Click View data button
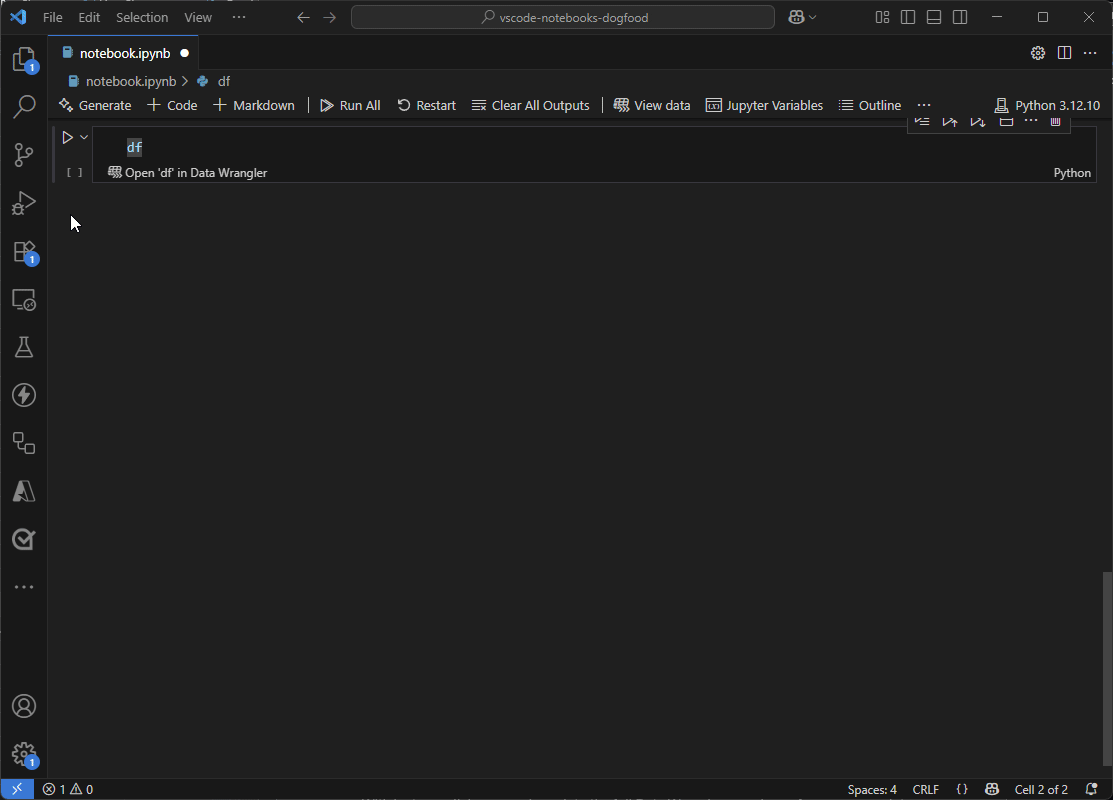 tap(652, 106)
